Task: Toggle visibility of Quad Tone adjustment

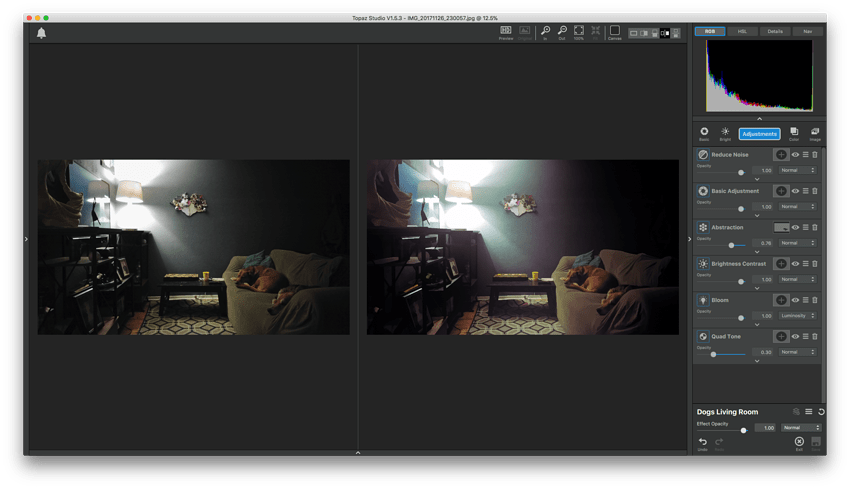Action: point(796,337)
